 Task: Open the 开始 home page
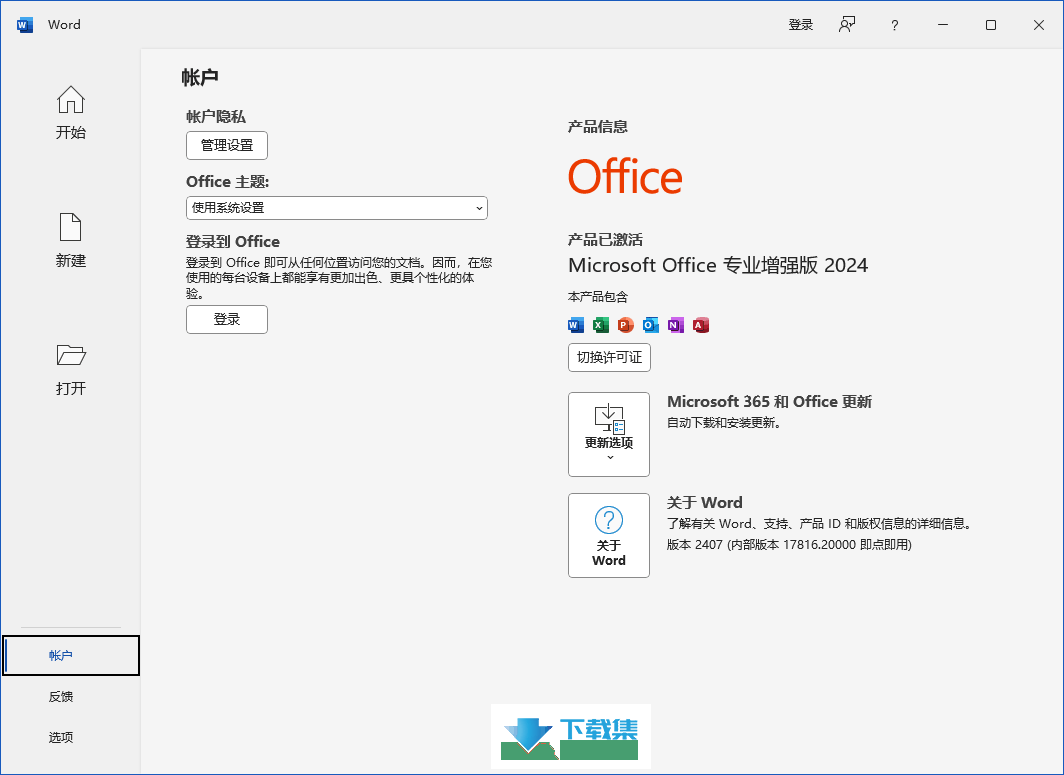[71, 113]
